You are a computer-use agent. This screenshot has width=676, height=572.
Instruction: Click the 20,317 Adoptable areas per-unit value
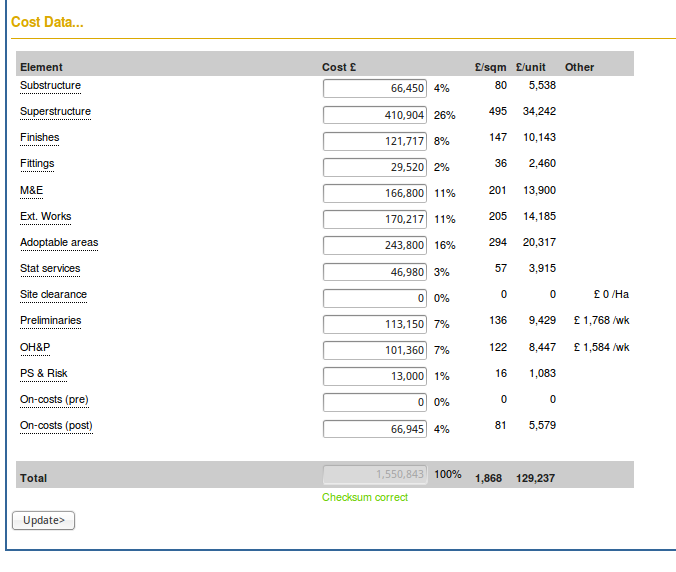(x=539, y=242)
